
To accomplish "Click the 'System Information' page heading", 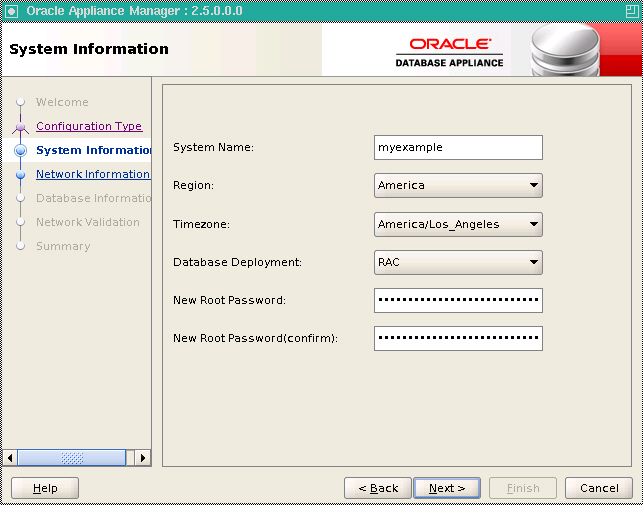I will (x=89, y=49).
